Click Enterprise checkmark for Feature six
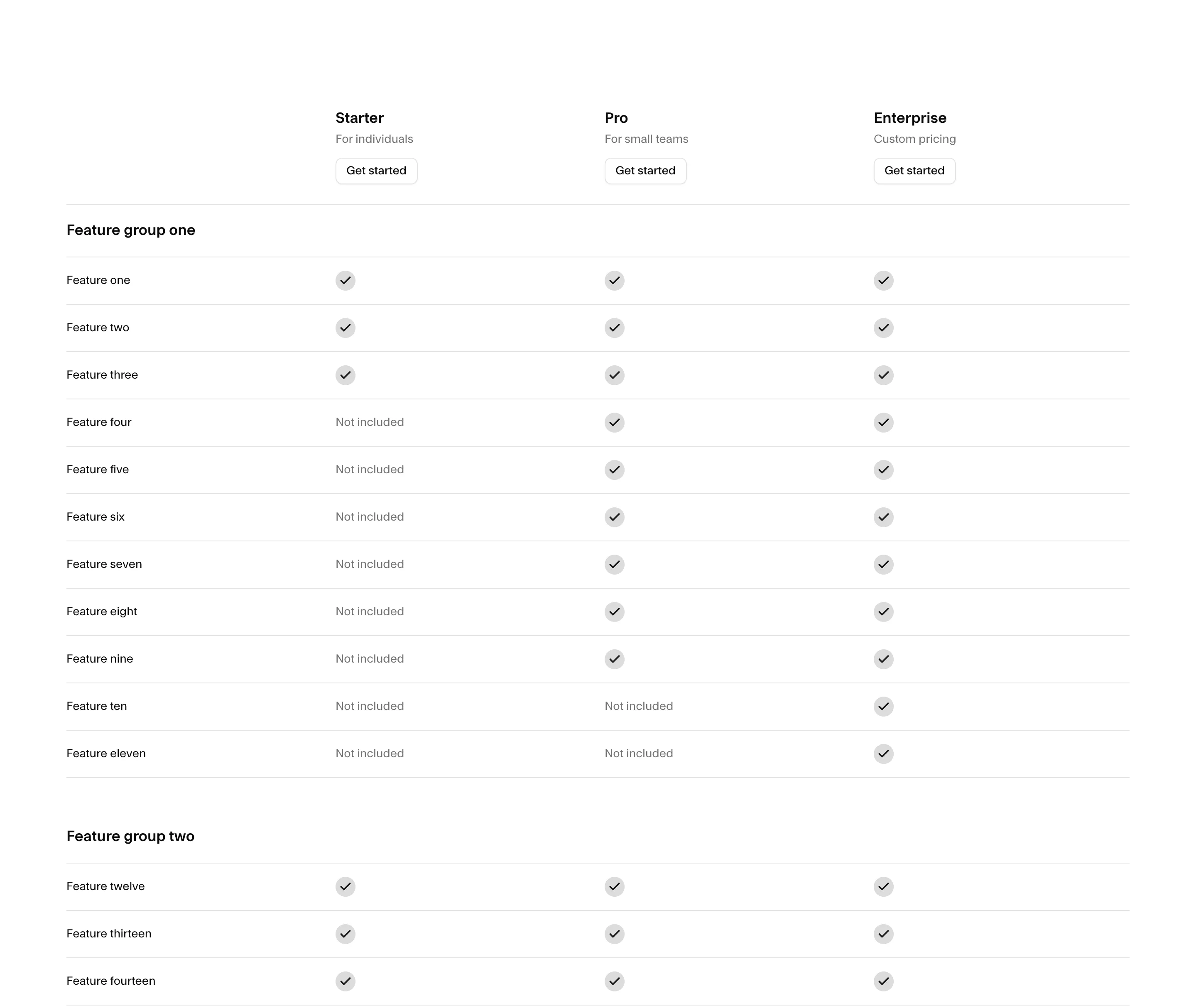 883,517
